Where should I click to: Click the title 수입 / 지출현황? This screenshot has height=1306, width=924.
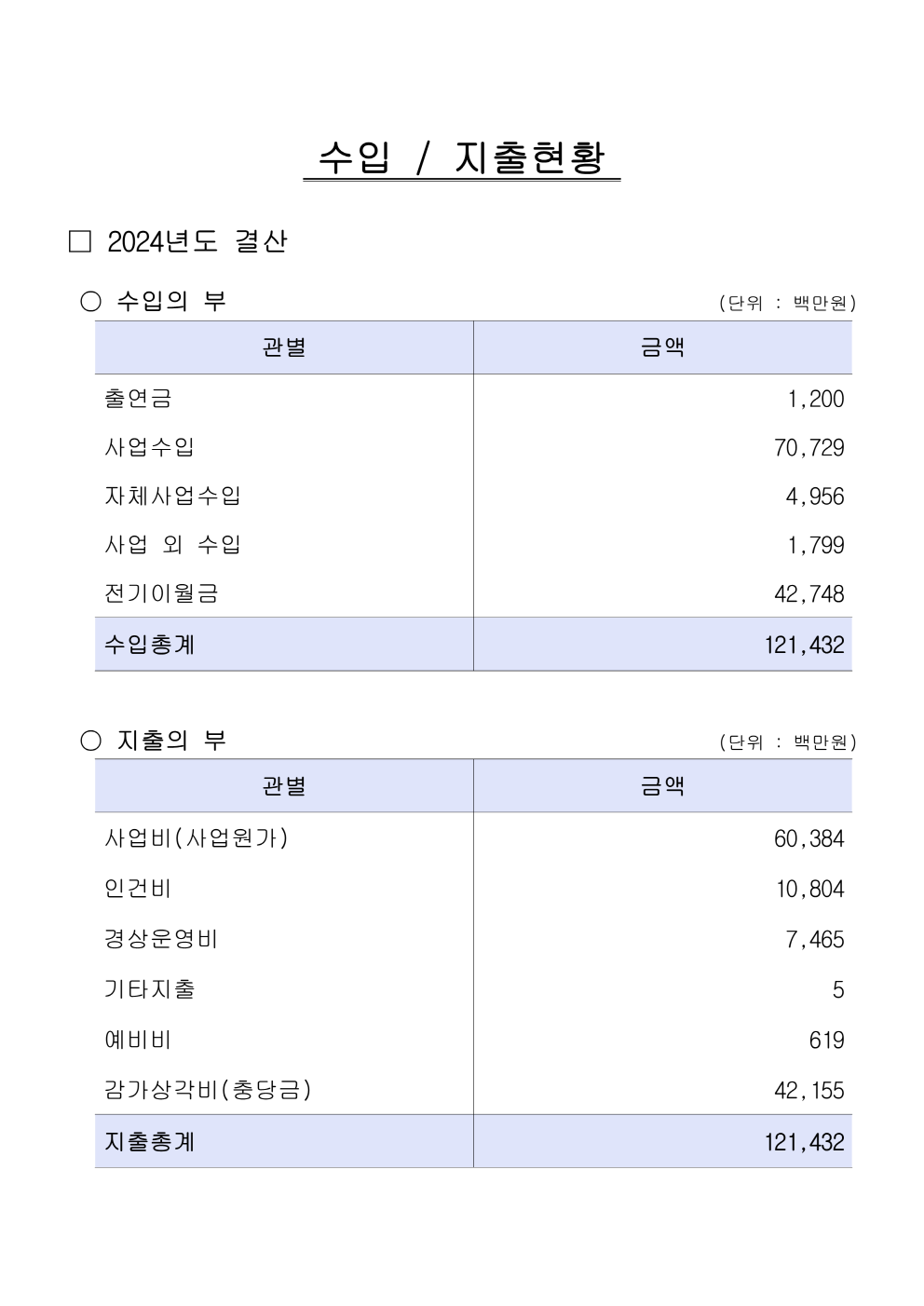[462, 157]
